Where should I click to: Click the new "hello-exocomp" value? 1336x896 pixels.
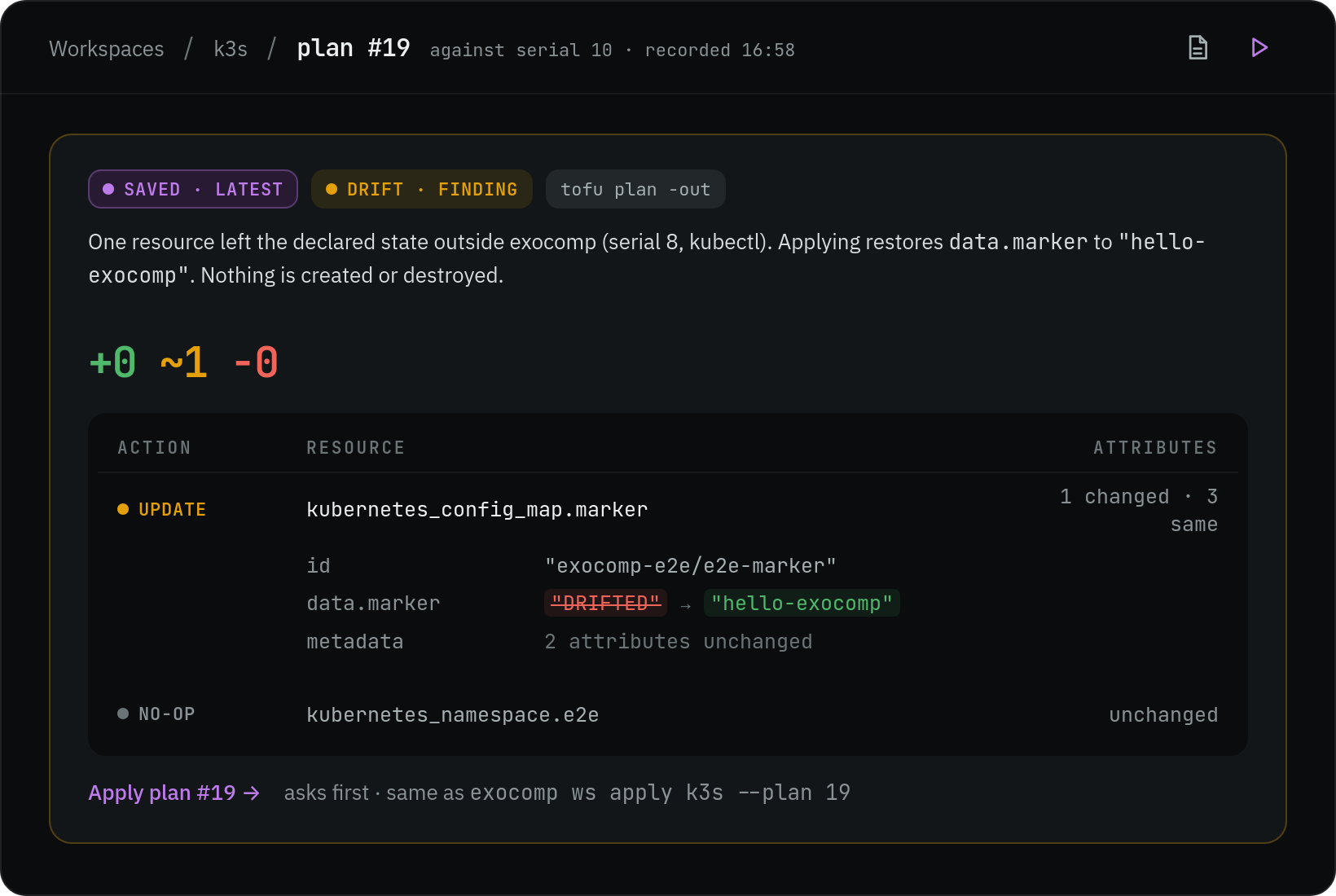tap(802, 603)
